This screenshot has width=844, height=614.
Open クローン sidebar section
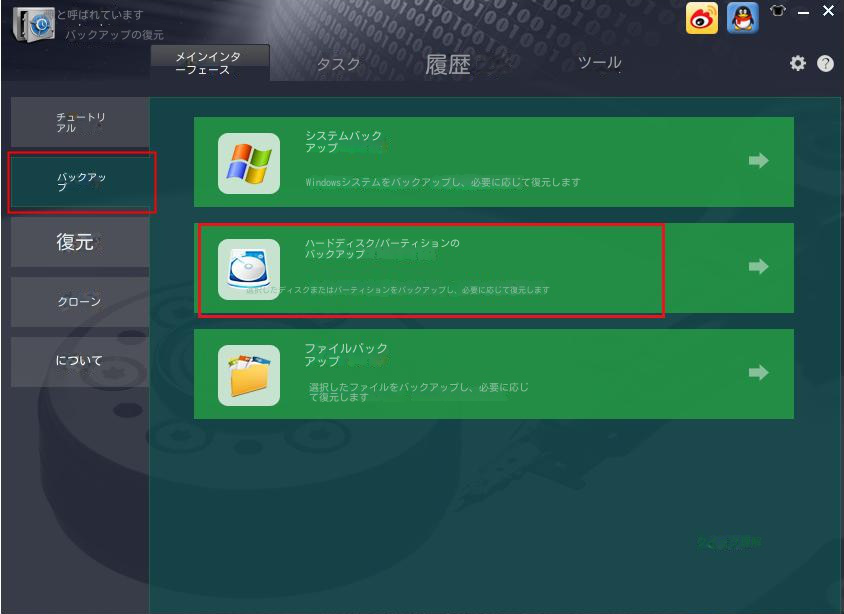click(x=80, y=302)
